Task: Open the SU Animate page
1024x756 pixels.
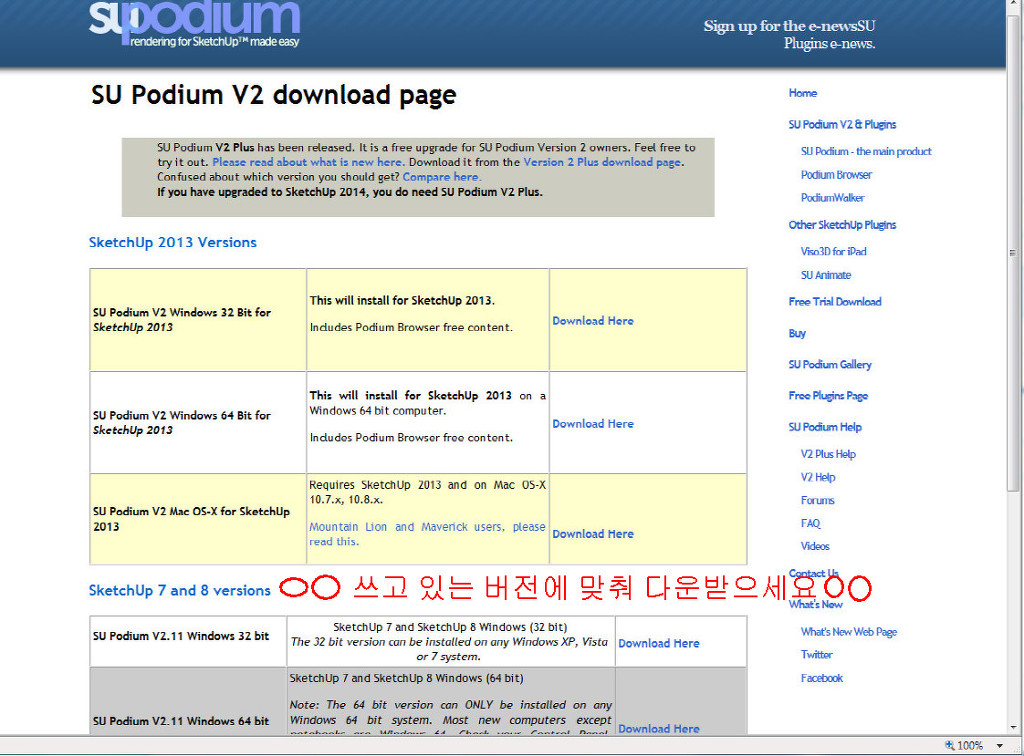Action: (x=825, y=275)
